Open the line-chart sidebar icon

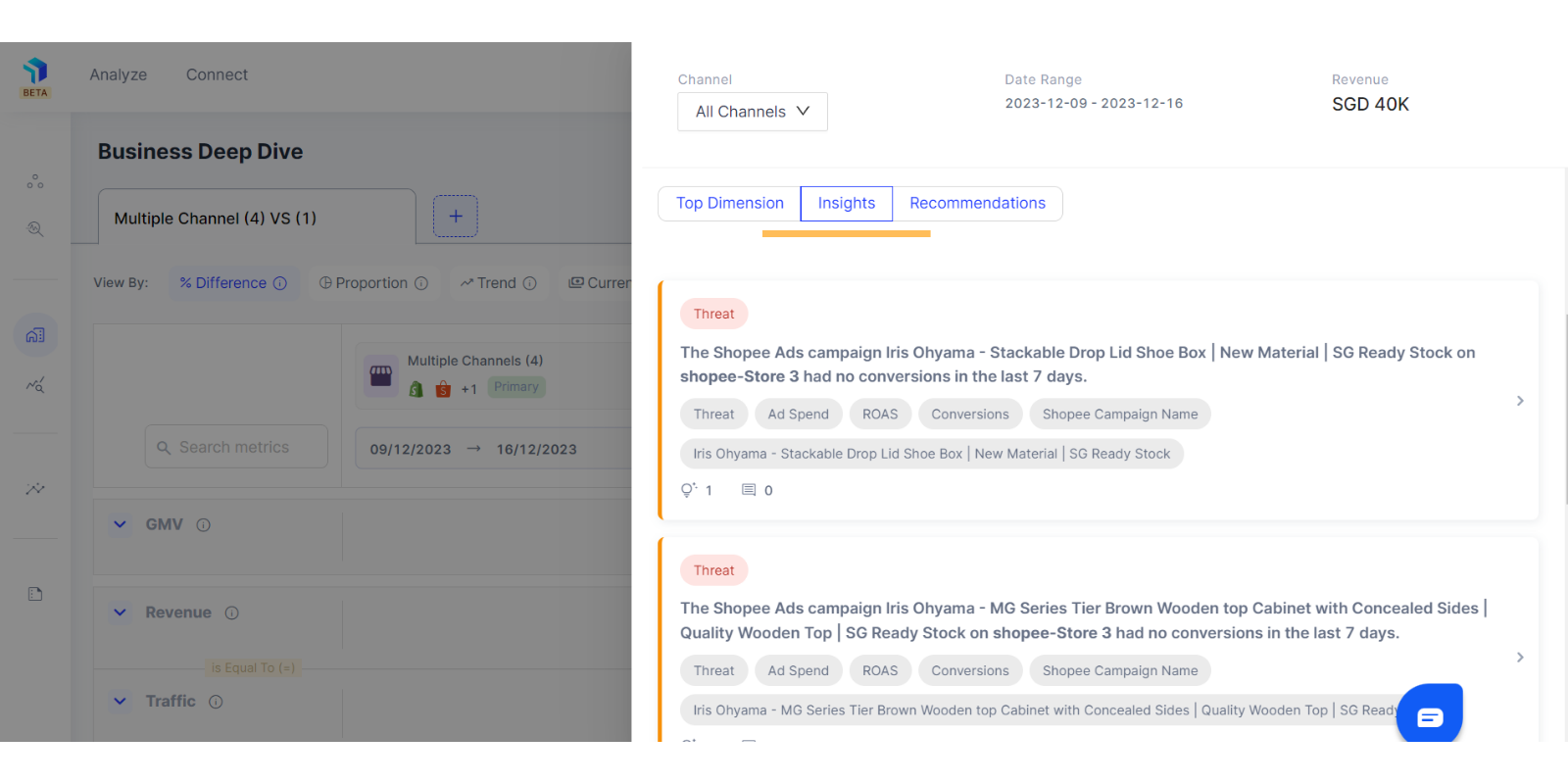tap(35, 488)
